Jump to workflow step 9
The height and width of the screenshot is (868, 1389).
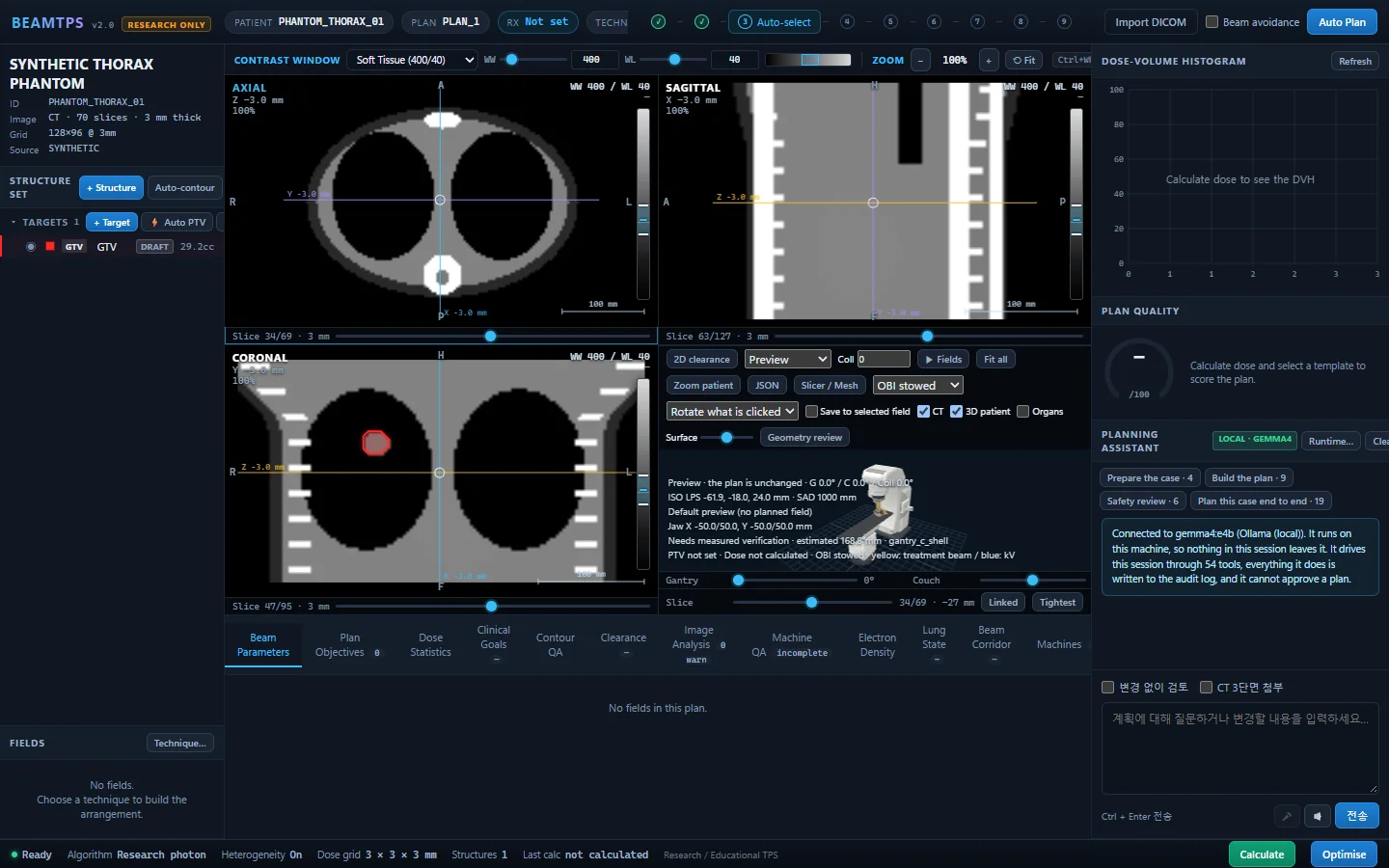click(x=1064, y=21)
